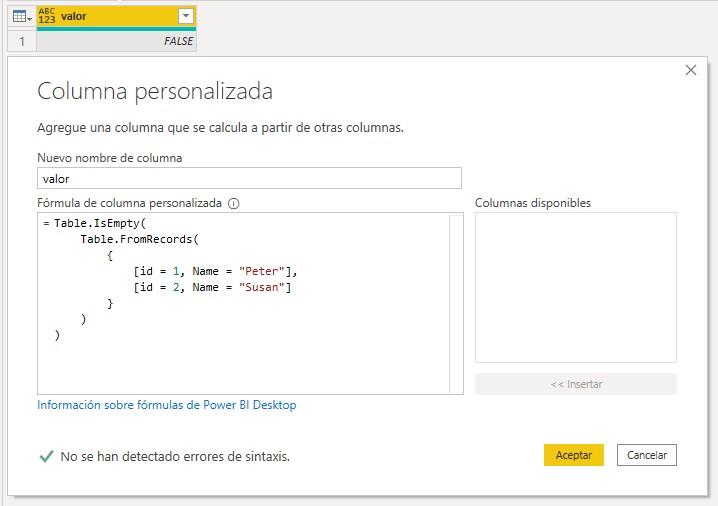Open the table menu icon in grid corner
Screen dimensions: 718x506
[22, 17]
